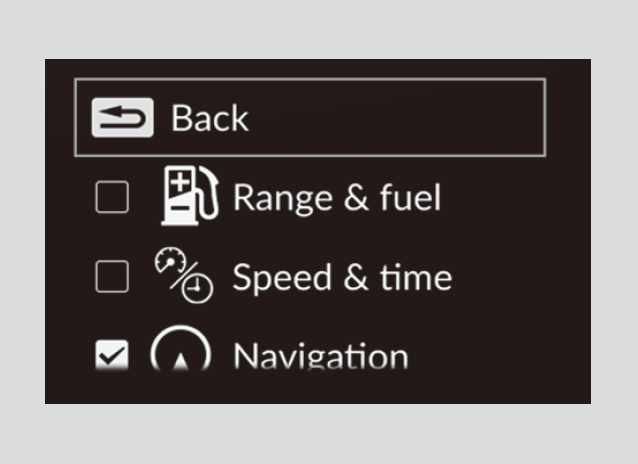Click the Back arrow icon
This screenshot has height=464, width=638.
tap(122, 118)
